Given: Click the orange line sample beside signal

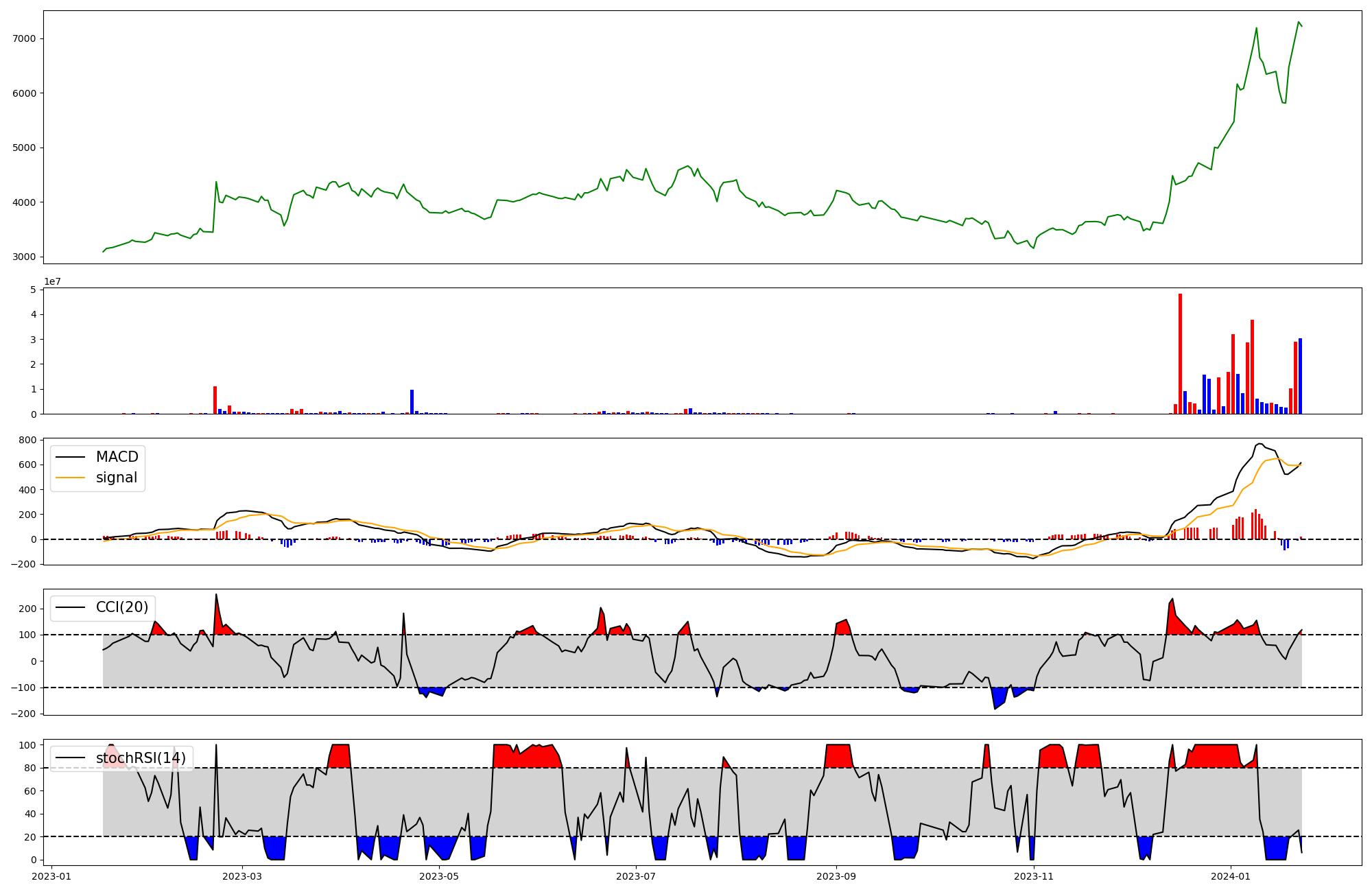Looking at the screenshot, I should point(71,478).
